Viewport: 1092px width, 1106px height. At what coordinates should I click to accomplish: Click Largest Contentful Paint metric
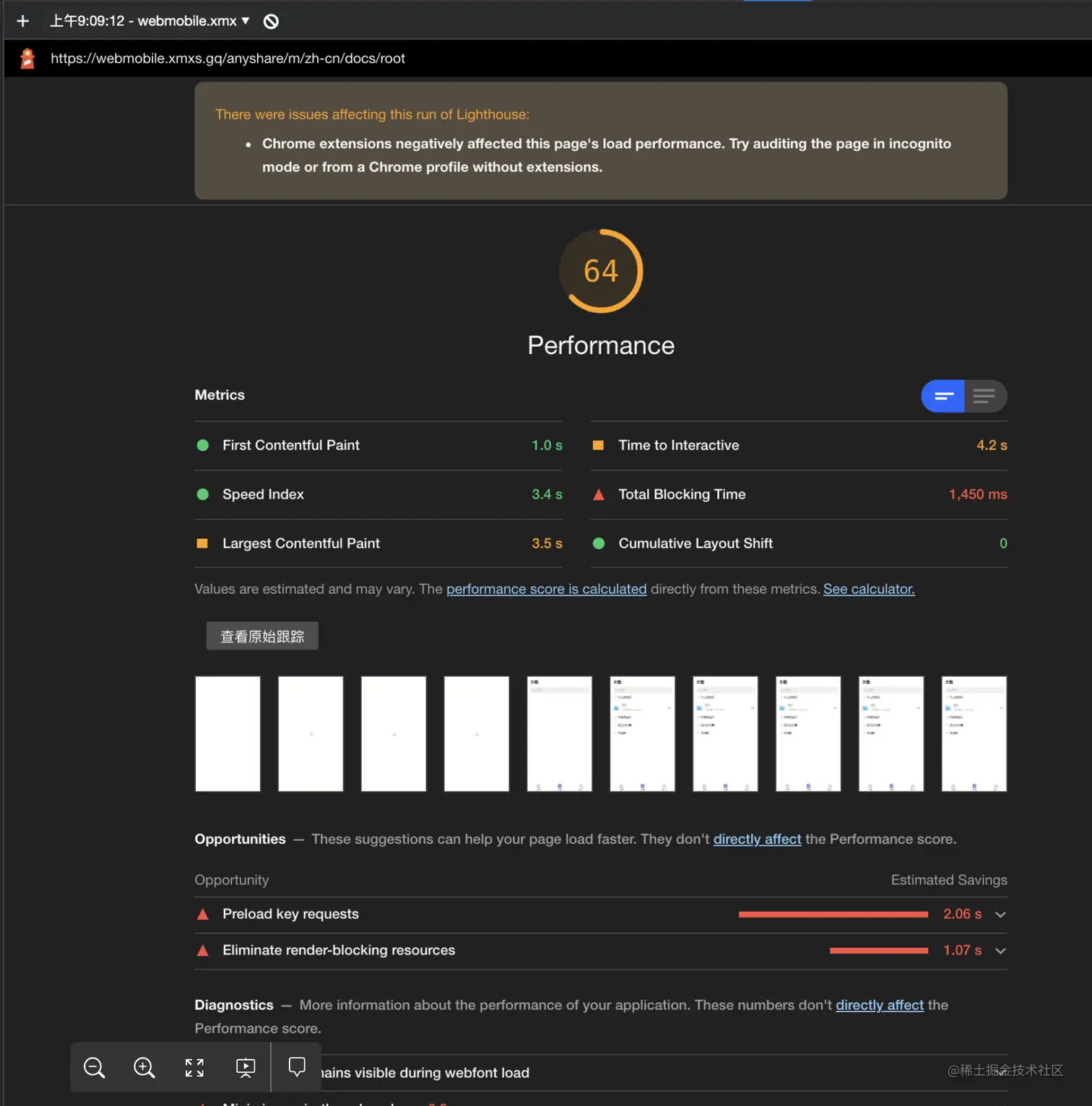coord(378,543)
